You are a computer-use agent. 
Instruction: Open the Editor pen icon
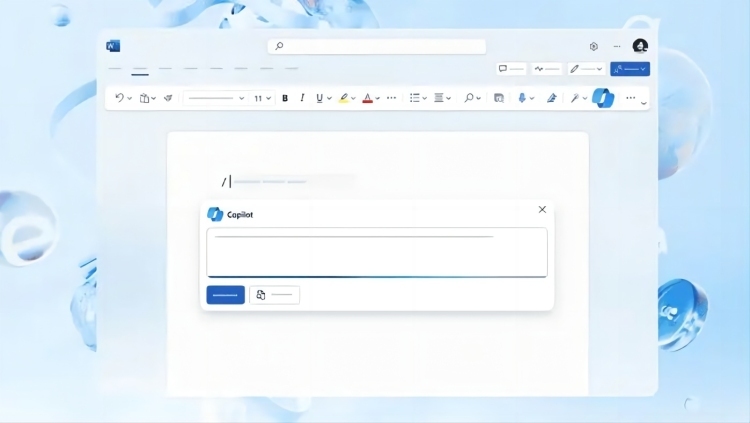point(552,98)
